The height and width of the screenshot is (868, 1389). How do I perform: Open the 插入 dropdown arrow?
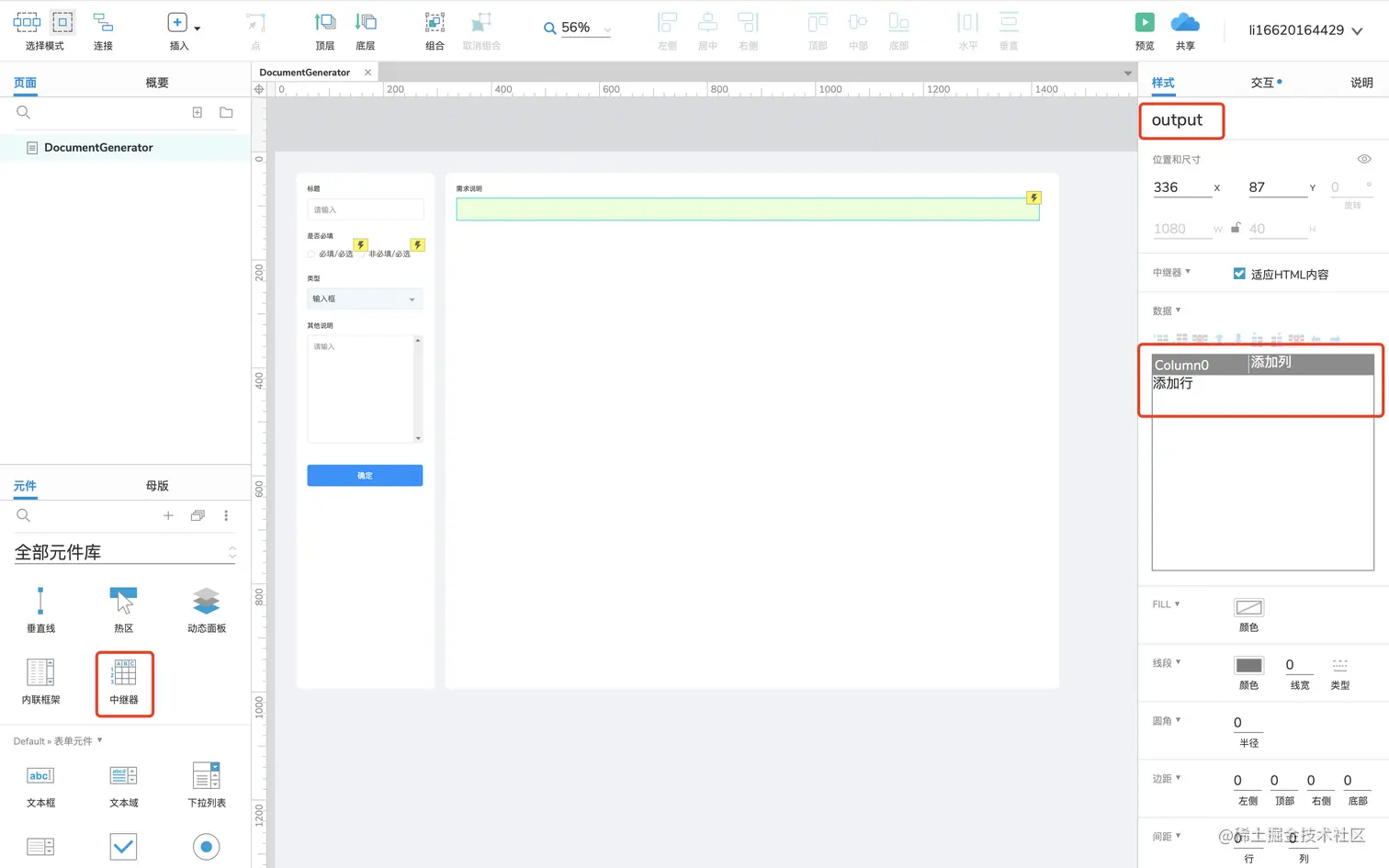[x=198, y=28]
